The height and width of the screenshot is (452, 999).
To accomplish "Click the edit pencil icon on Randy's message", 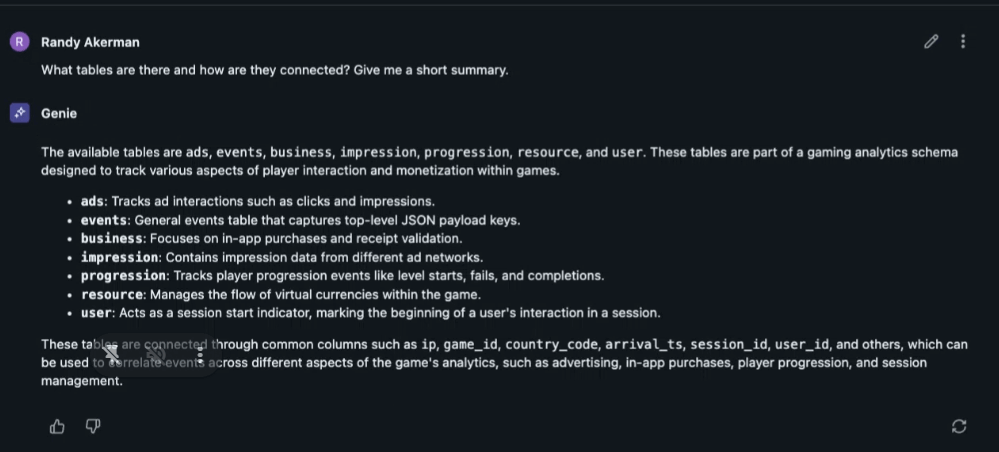I will (x=931, y=42).
